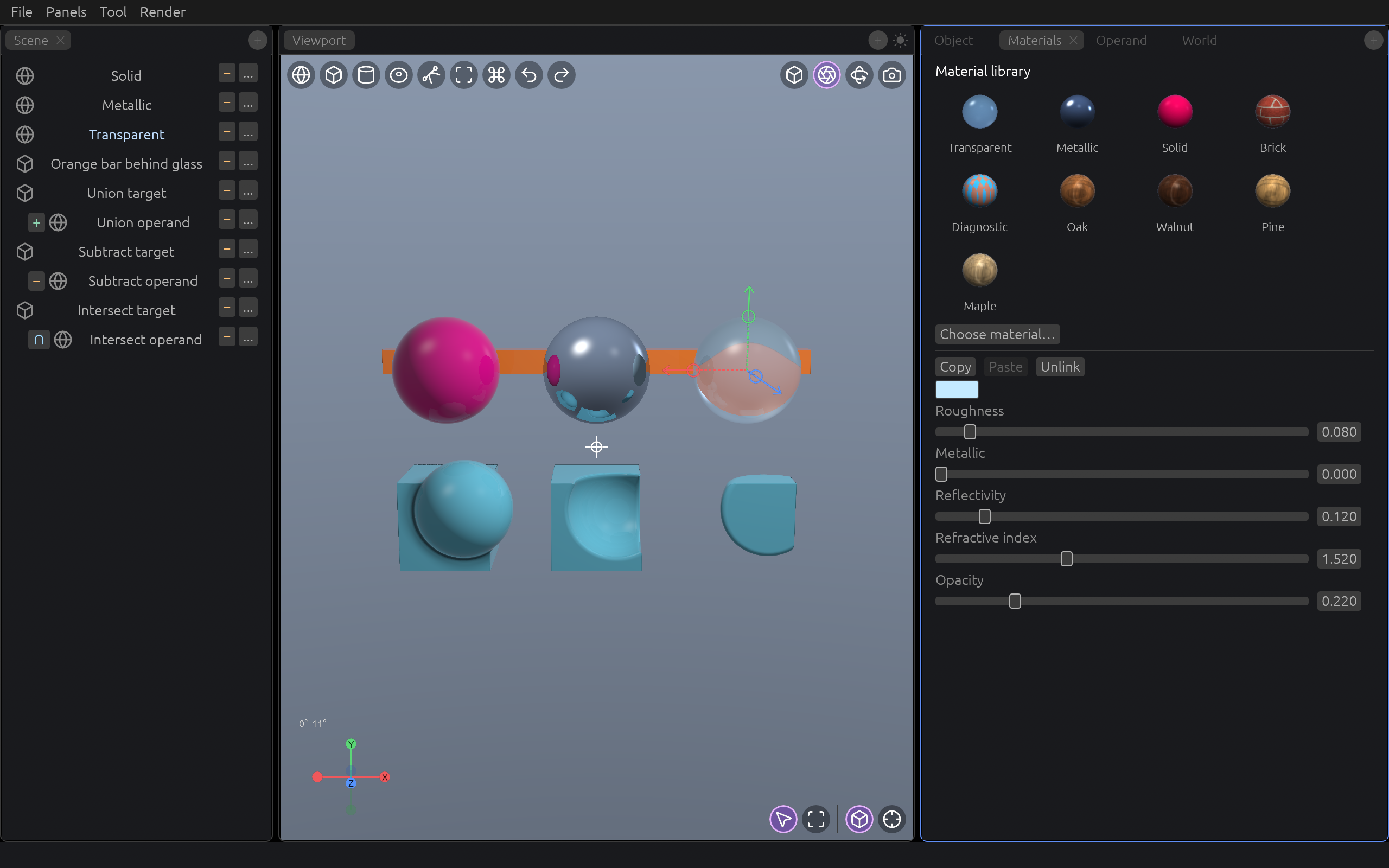The width and height of the screenshot is (1389, 868).
Task: Switch to the Object tab
Action: click(953, 40)
